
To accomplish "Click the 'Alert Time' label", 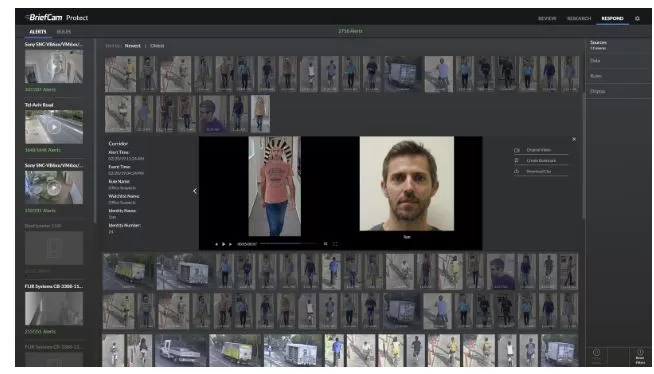I will (x=119, y=153).
